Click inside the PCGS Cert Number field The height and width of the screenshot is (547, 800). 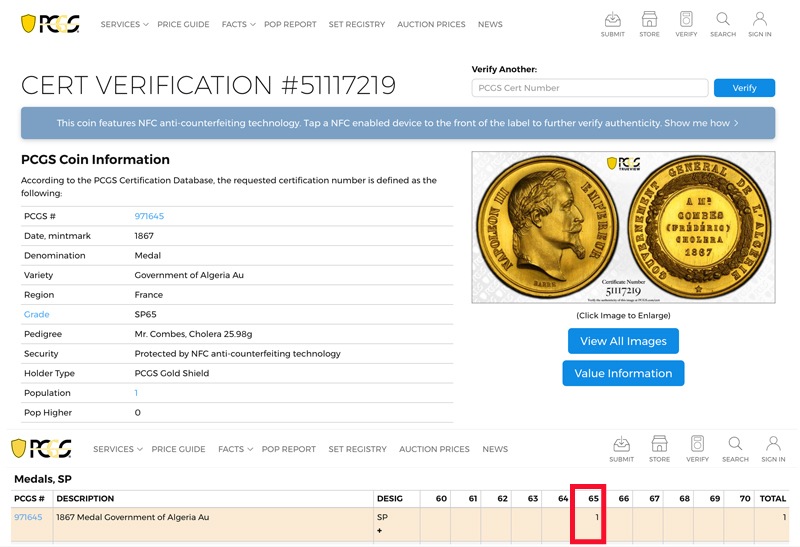pos(590,88)
